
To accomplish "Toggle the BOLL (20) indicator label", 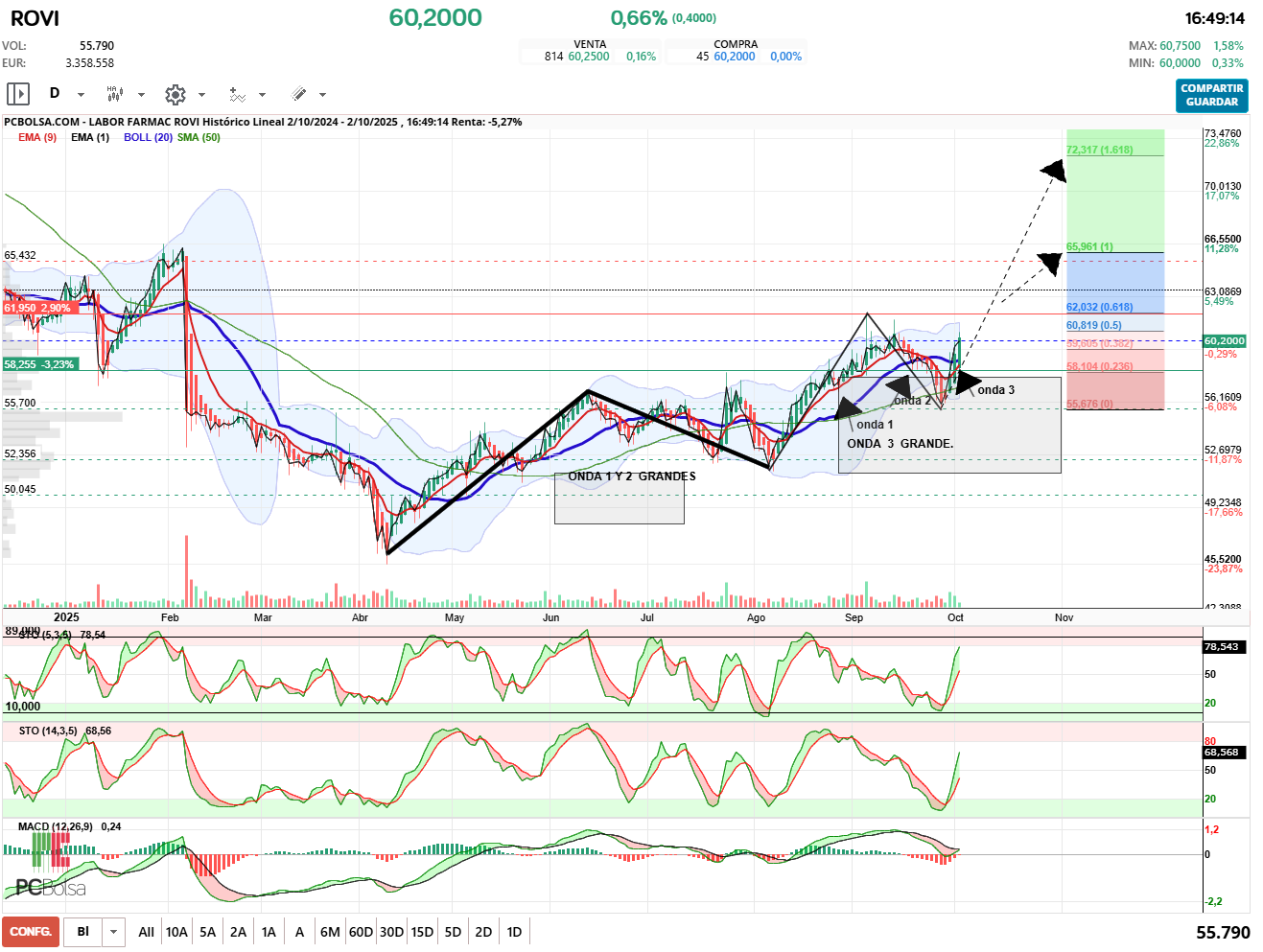I will pos(148,137).
